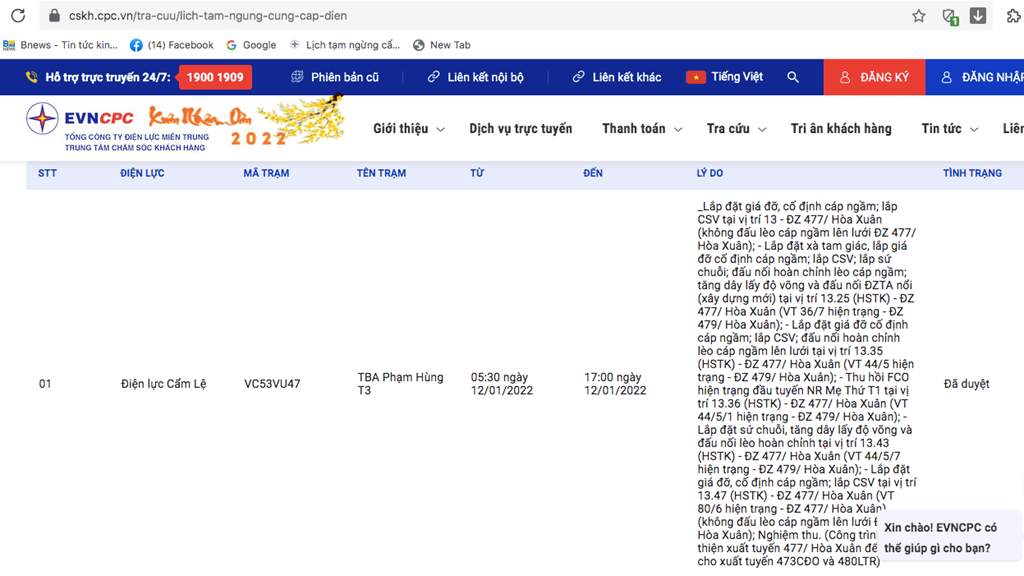Screen dimensions: 1024x576
Task: Open the Xin chào EVNCPC chat popup
Action: pos(949,537)
